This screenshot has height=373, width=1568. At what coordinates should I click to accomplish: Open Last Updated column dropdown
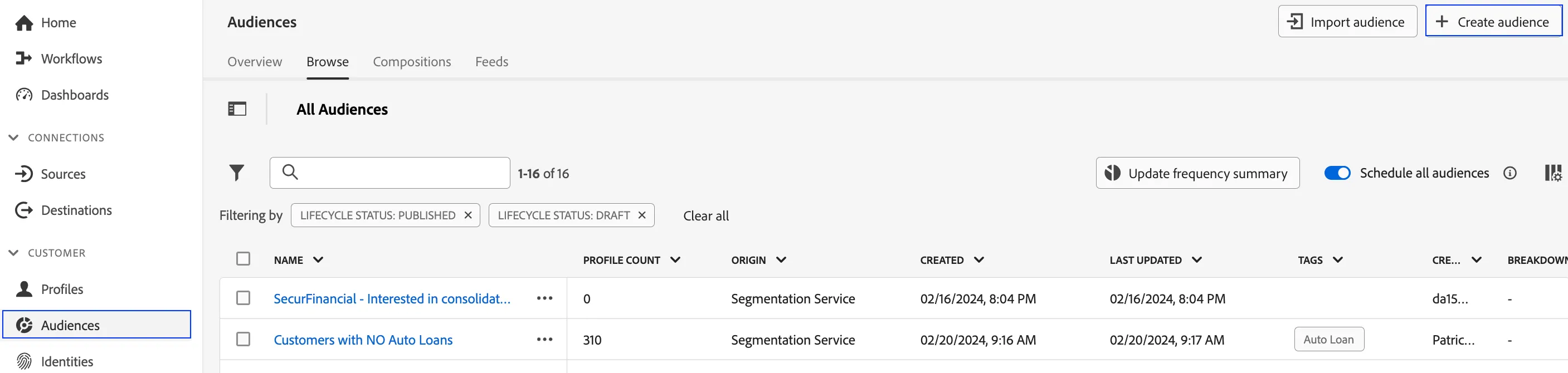tap(1197, 260)
